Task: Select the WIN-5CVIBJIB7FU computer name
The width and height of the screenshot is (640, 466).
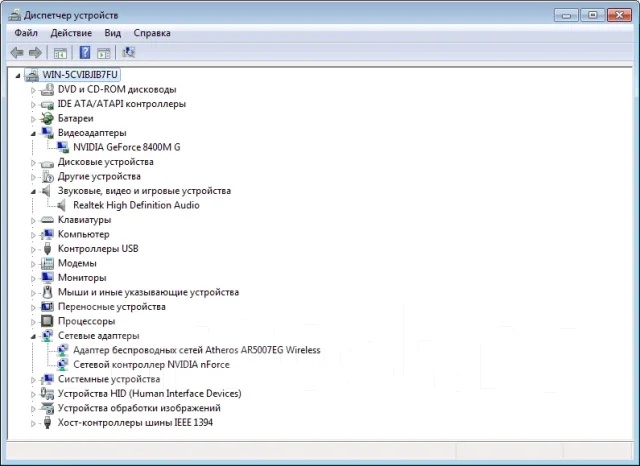Action: 80,75
